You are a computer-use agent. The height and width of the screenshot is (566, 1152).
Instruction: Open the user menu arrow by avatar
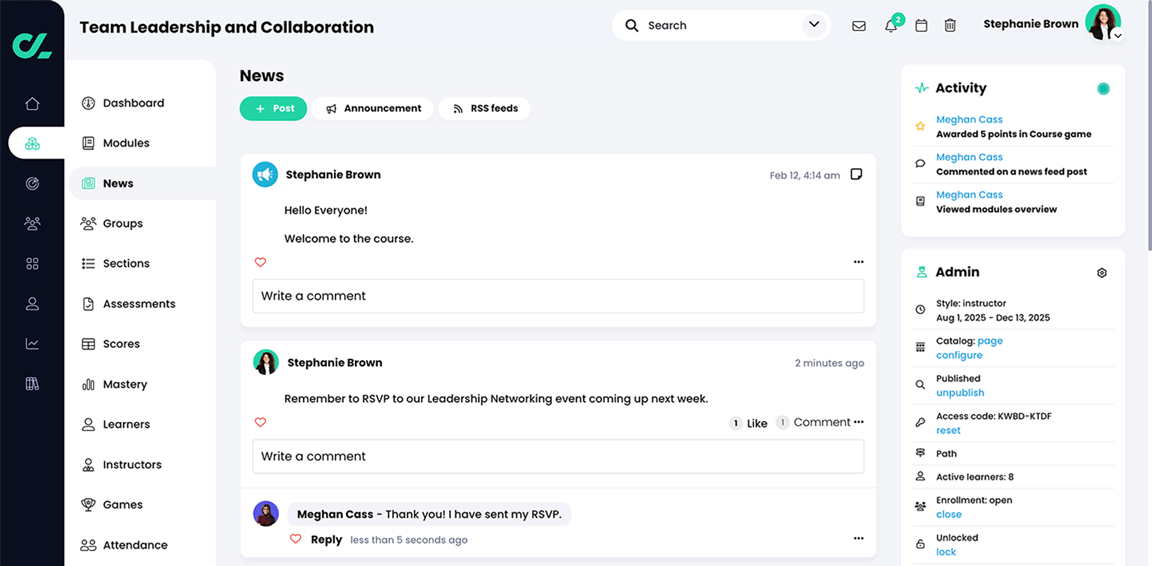click(1117, 35)
